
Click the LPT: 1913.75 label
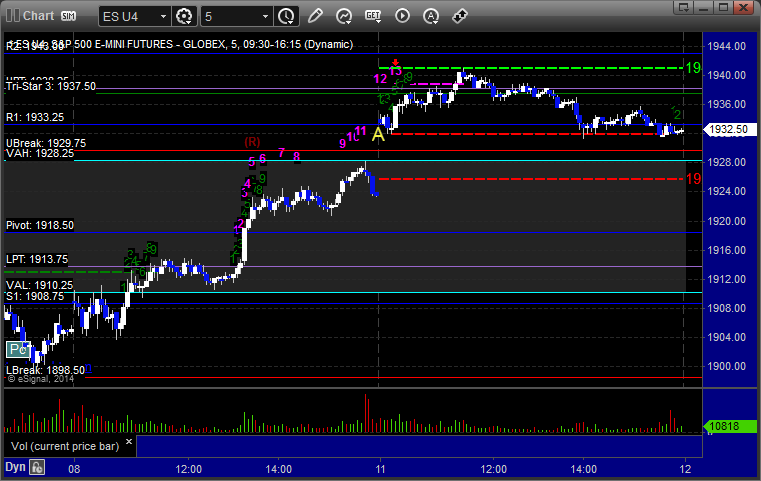[x=37, y=259]
